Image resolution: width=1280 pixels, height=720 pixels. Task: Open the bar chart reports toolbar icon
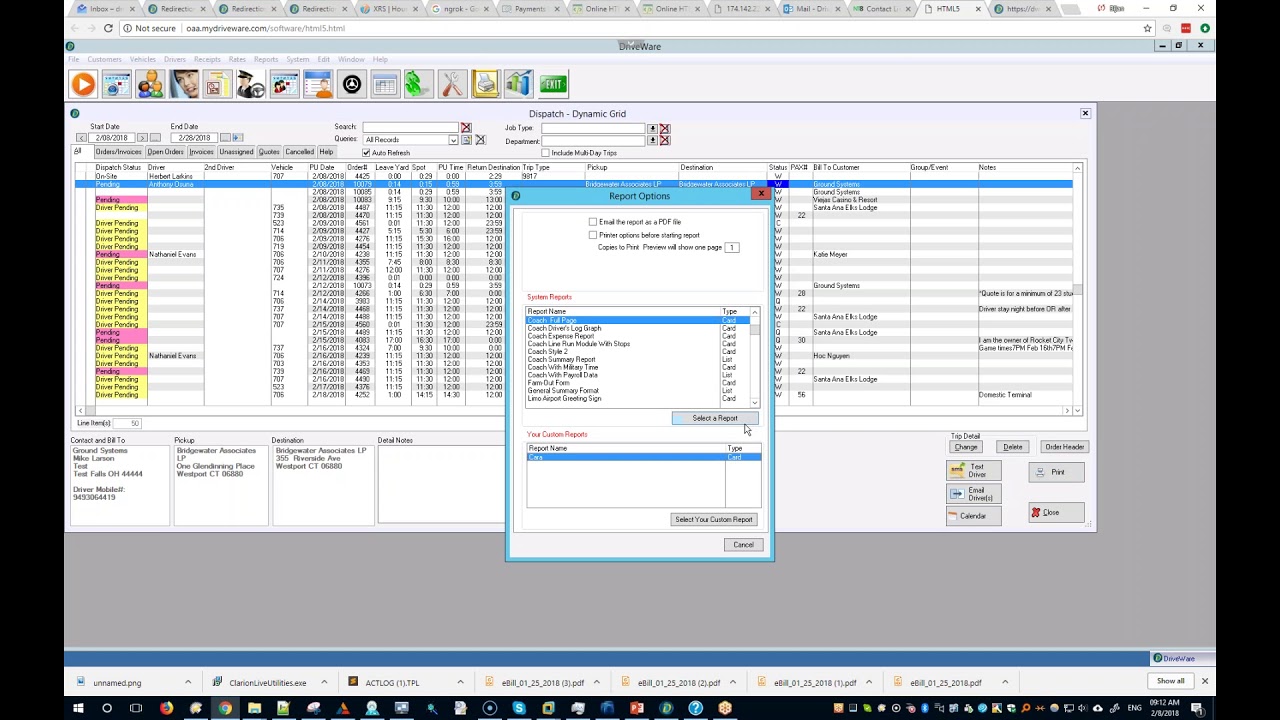(x=519, y=85)
